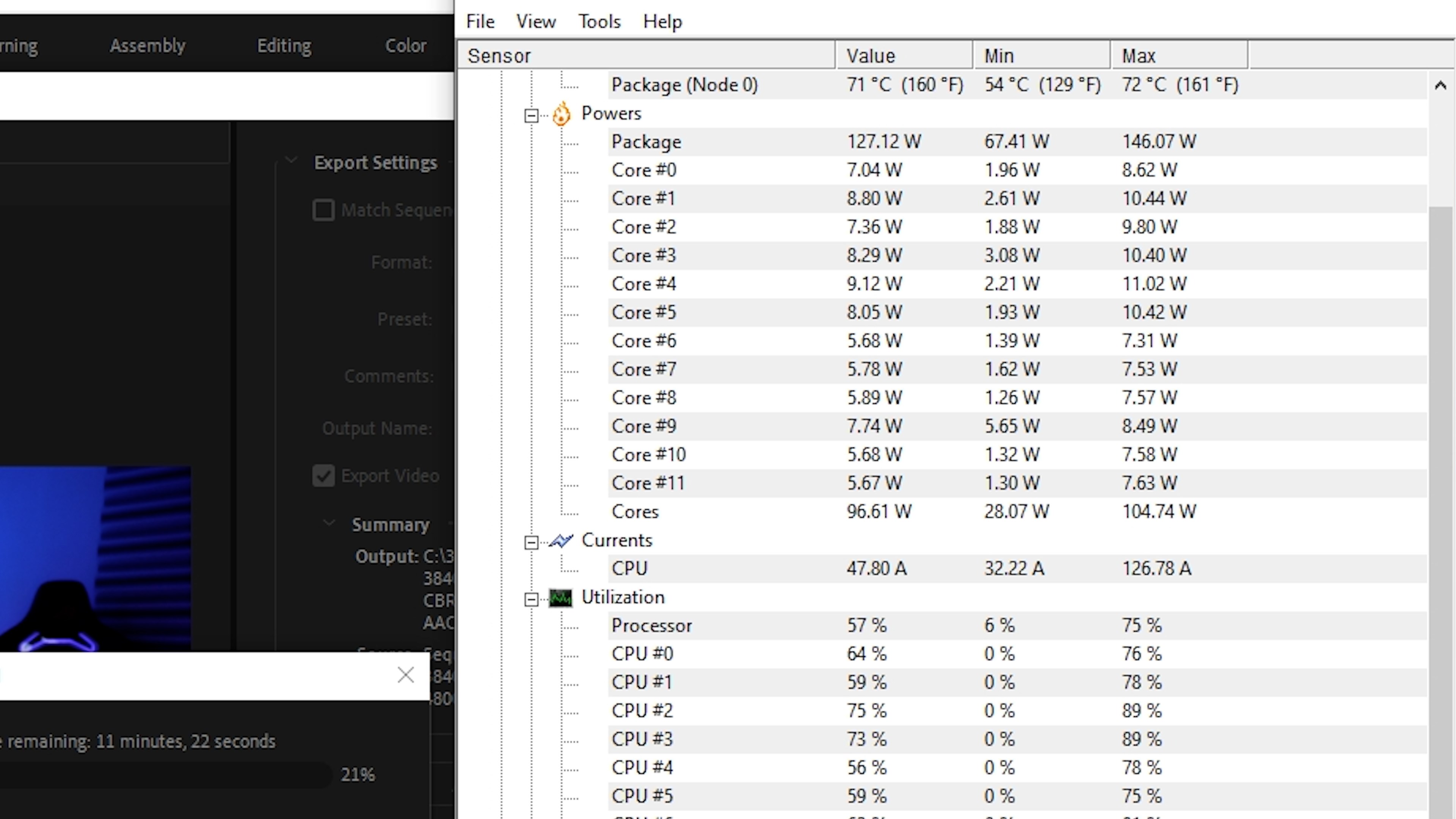Collapse the Utilization tree group

[531, 599]
